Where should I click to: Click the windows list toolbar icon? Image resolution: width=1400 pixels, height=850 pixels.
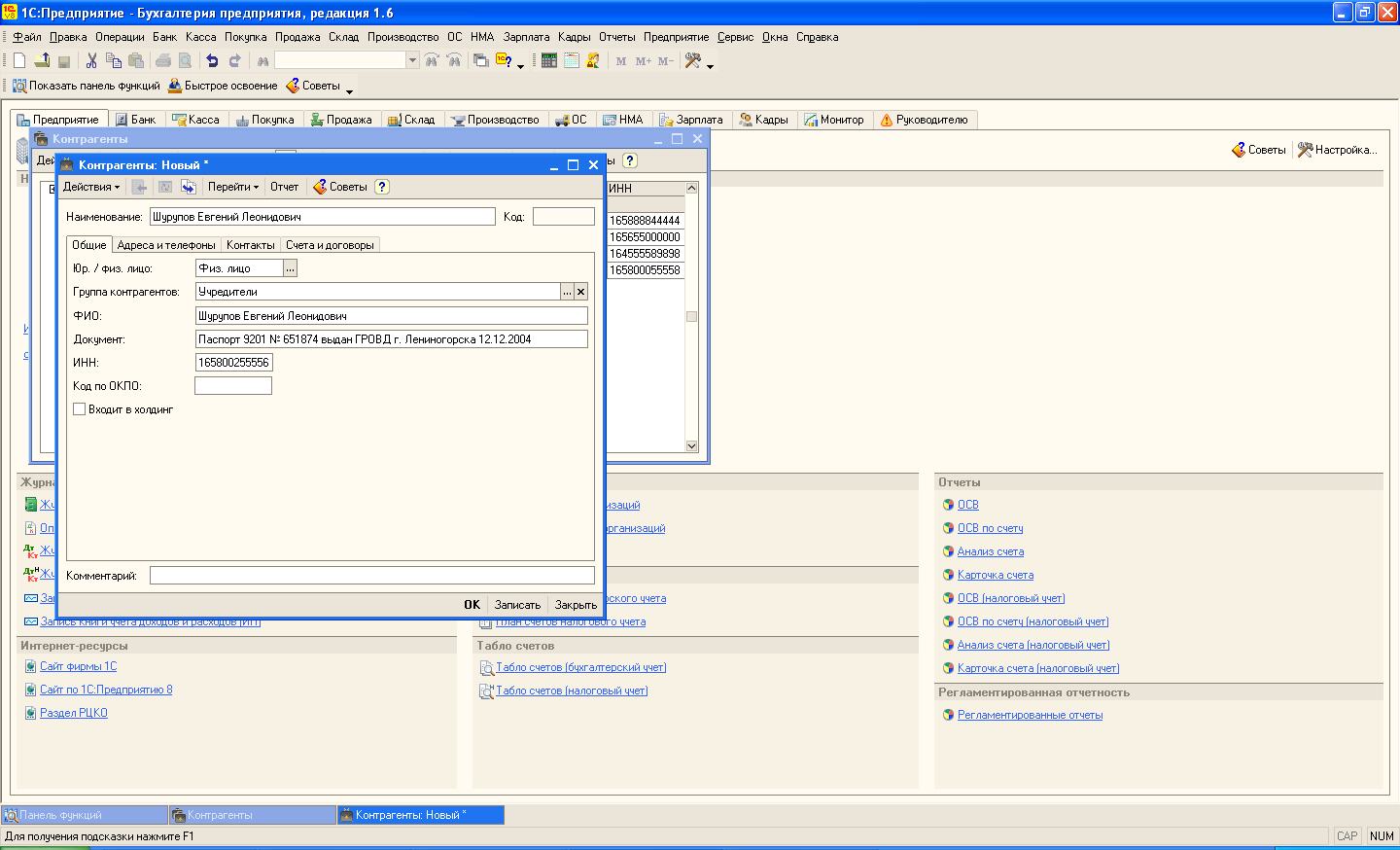click(x=480, y=60)
